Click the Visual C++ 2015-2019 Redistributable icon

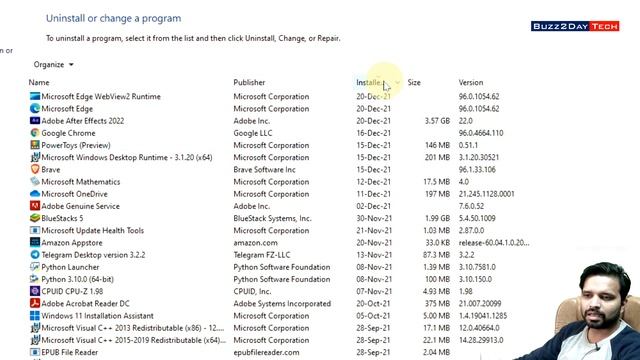click(35, 340)
